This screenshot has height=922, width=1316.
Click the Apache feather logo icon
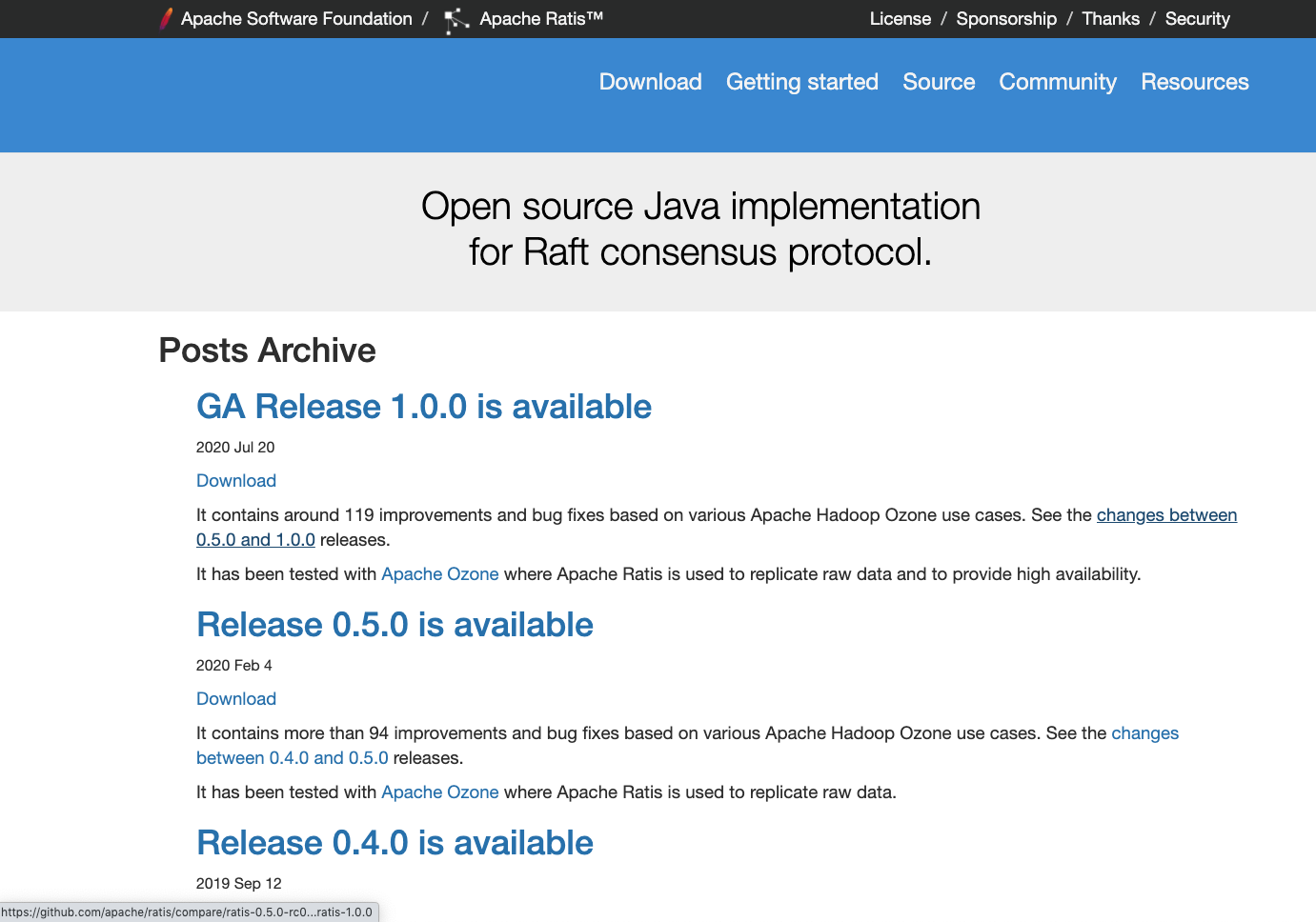click(x=167, y=18)
